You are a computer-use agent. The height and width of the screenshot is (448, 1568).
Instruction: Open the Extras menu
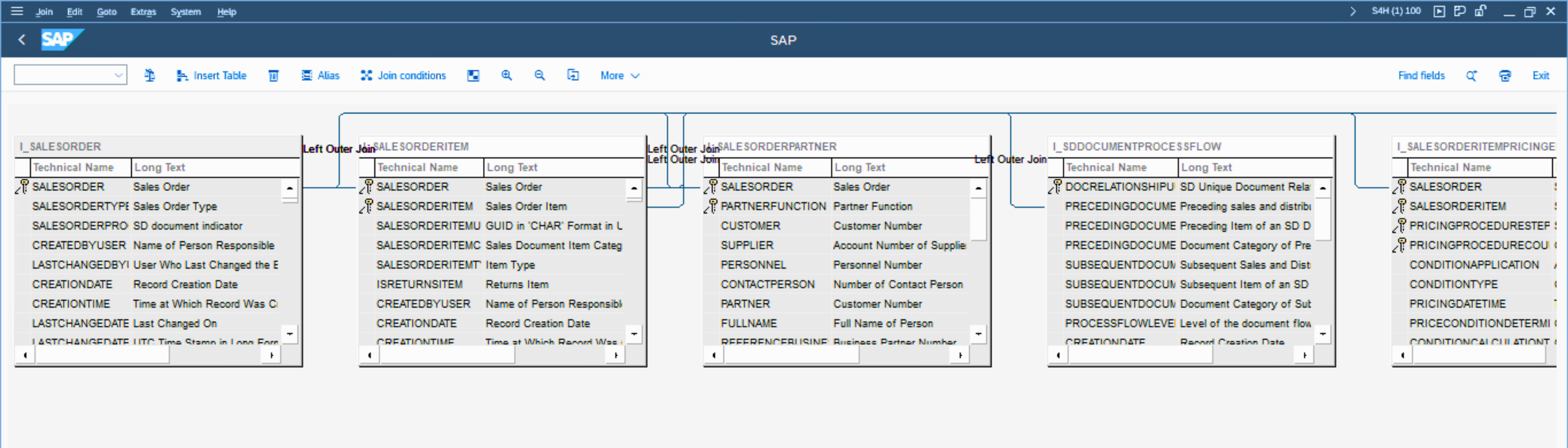143,12
